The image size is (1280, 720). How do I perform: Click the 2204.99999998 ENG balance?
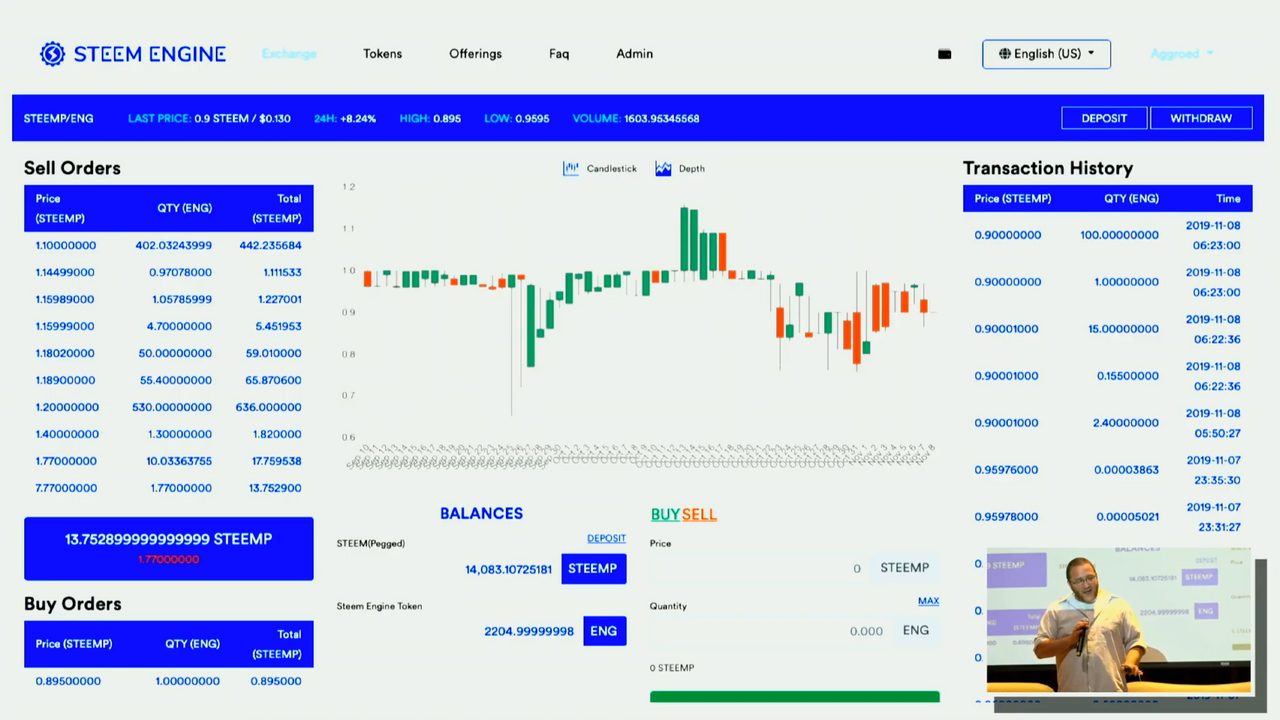click(529, 632)
